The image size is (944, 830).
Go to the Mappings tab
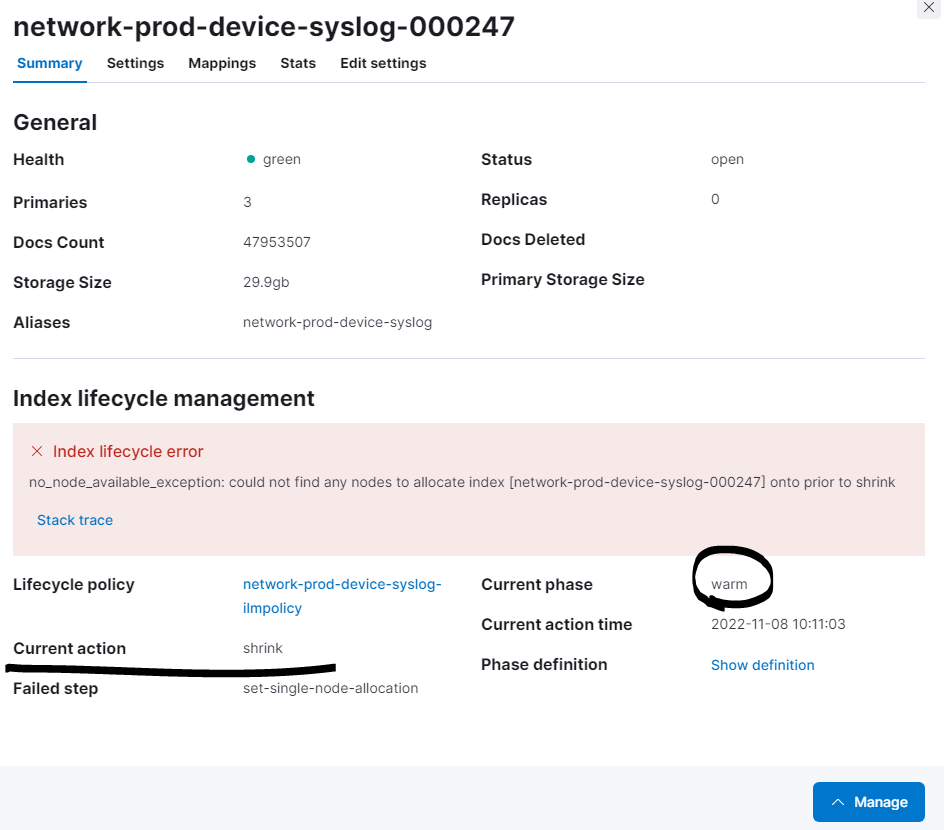pos(222,63)
